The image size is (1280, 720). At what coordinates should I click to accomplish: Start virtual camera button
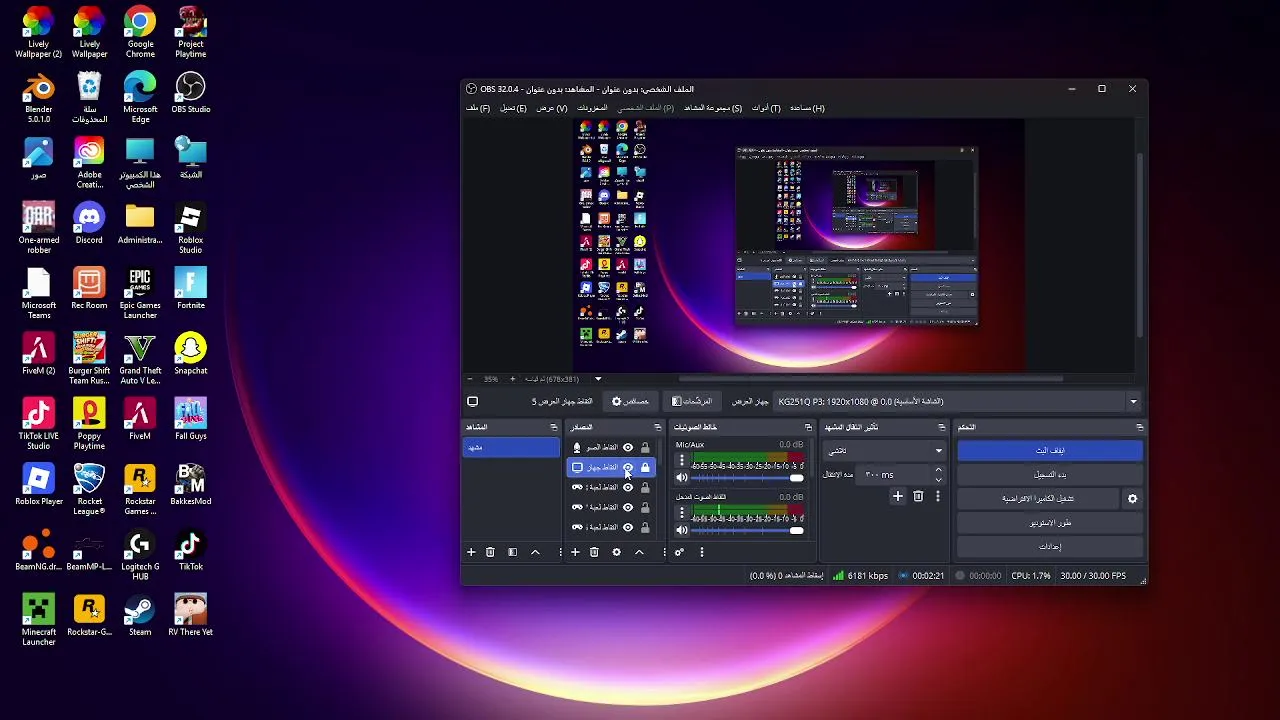1038,498
